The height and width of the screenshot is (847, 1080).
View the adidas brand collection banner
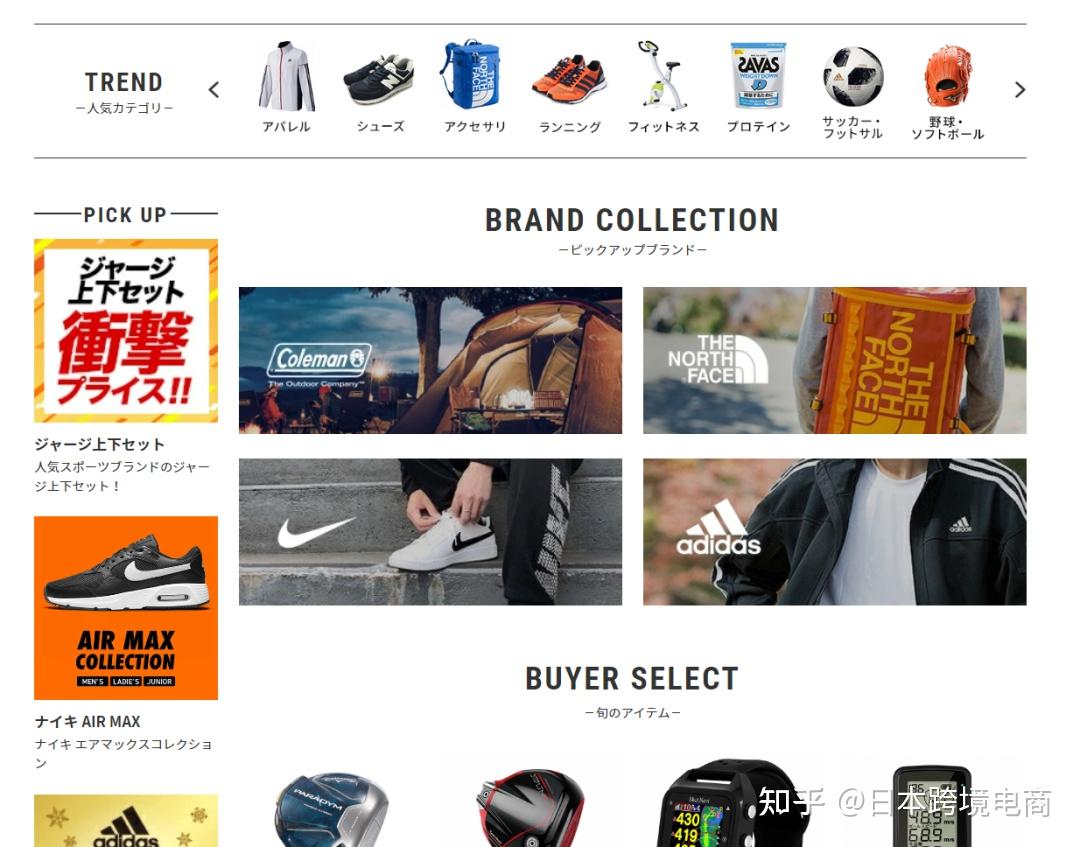point(835,532)
